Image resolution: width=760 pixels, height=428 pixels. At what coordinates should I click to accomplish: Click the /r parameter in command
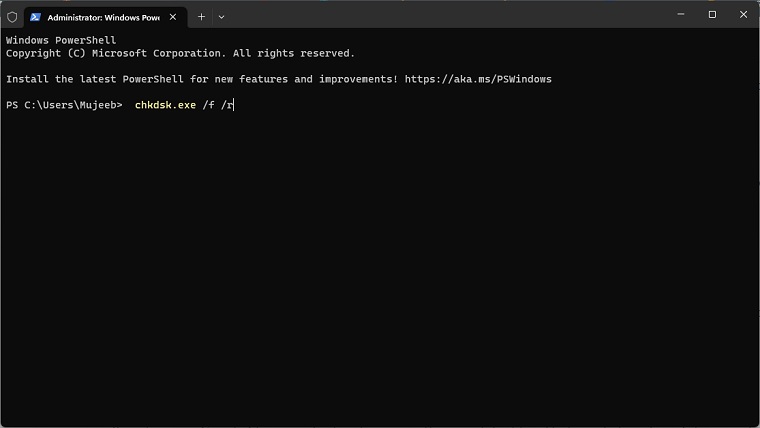[x=227, y=105]
